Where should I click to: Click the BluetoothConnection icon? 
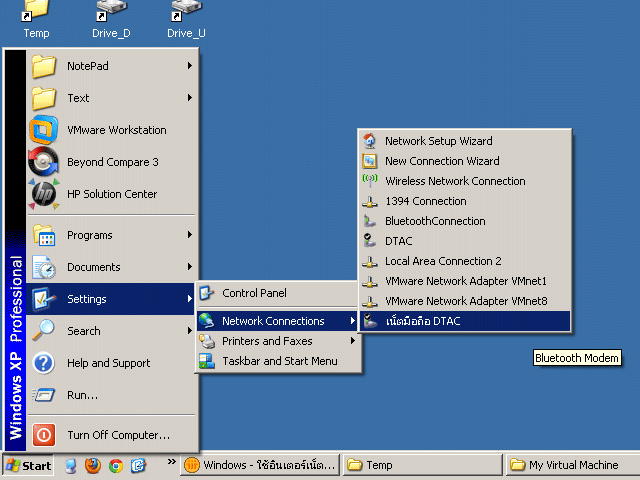pos(370,221)
